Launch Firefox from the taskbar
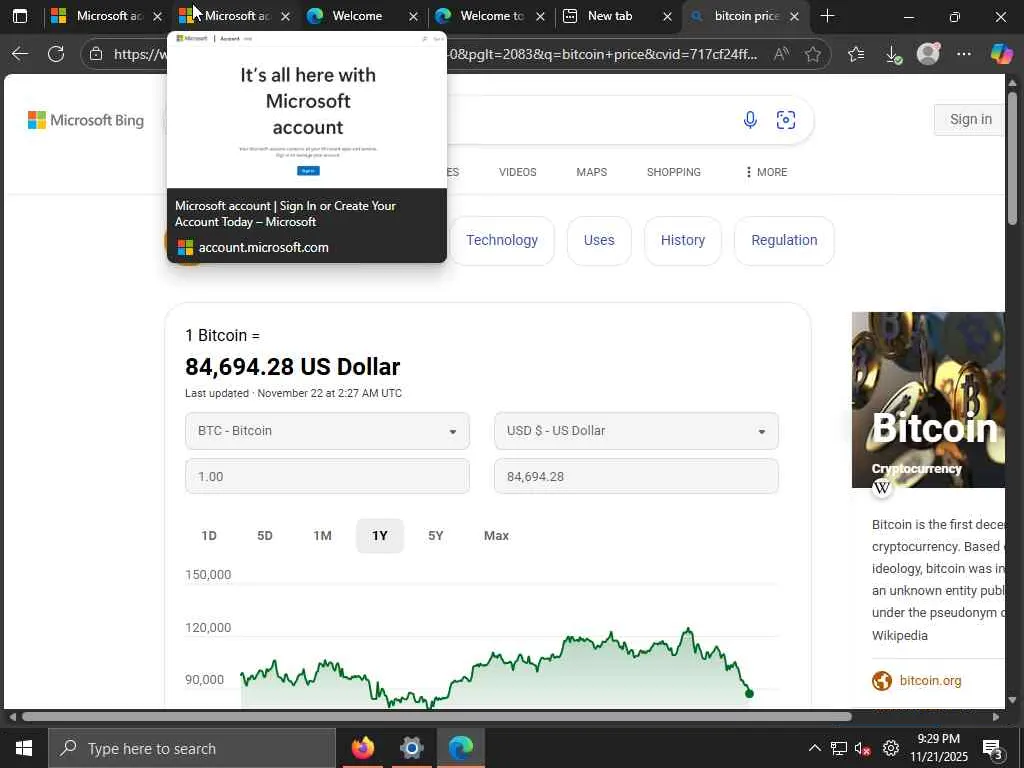 click(362, 748)
